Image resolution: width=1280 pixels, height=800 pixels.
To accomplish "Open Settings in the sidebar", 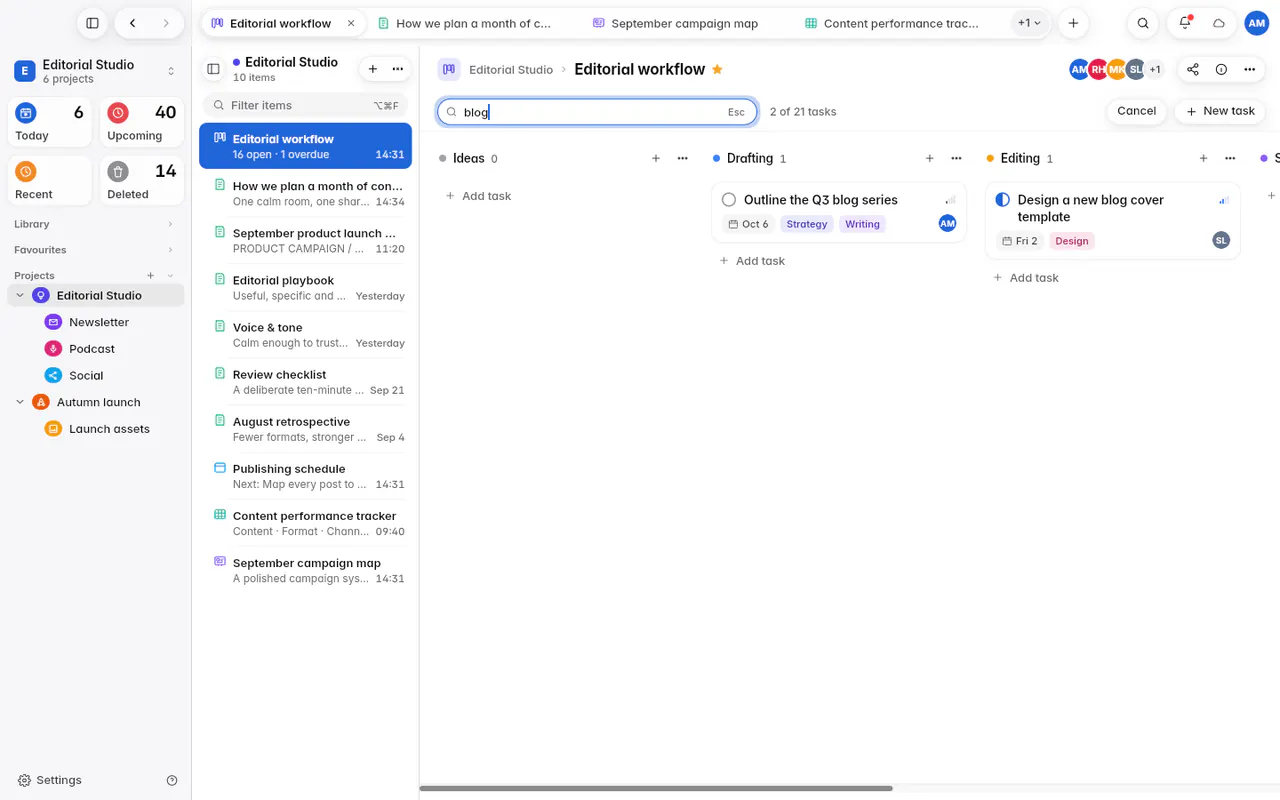I will coord(50,780).
